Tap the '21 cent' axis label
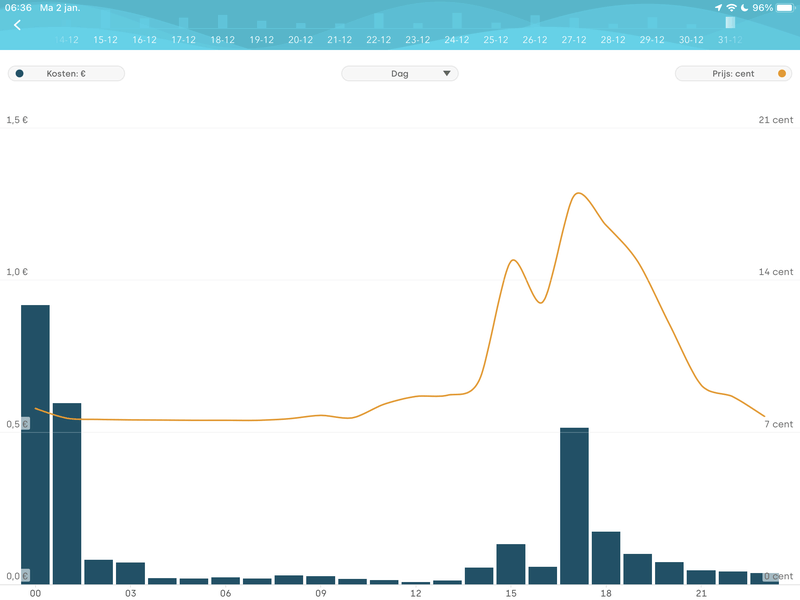 (x=776, y=120)
